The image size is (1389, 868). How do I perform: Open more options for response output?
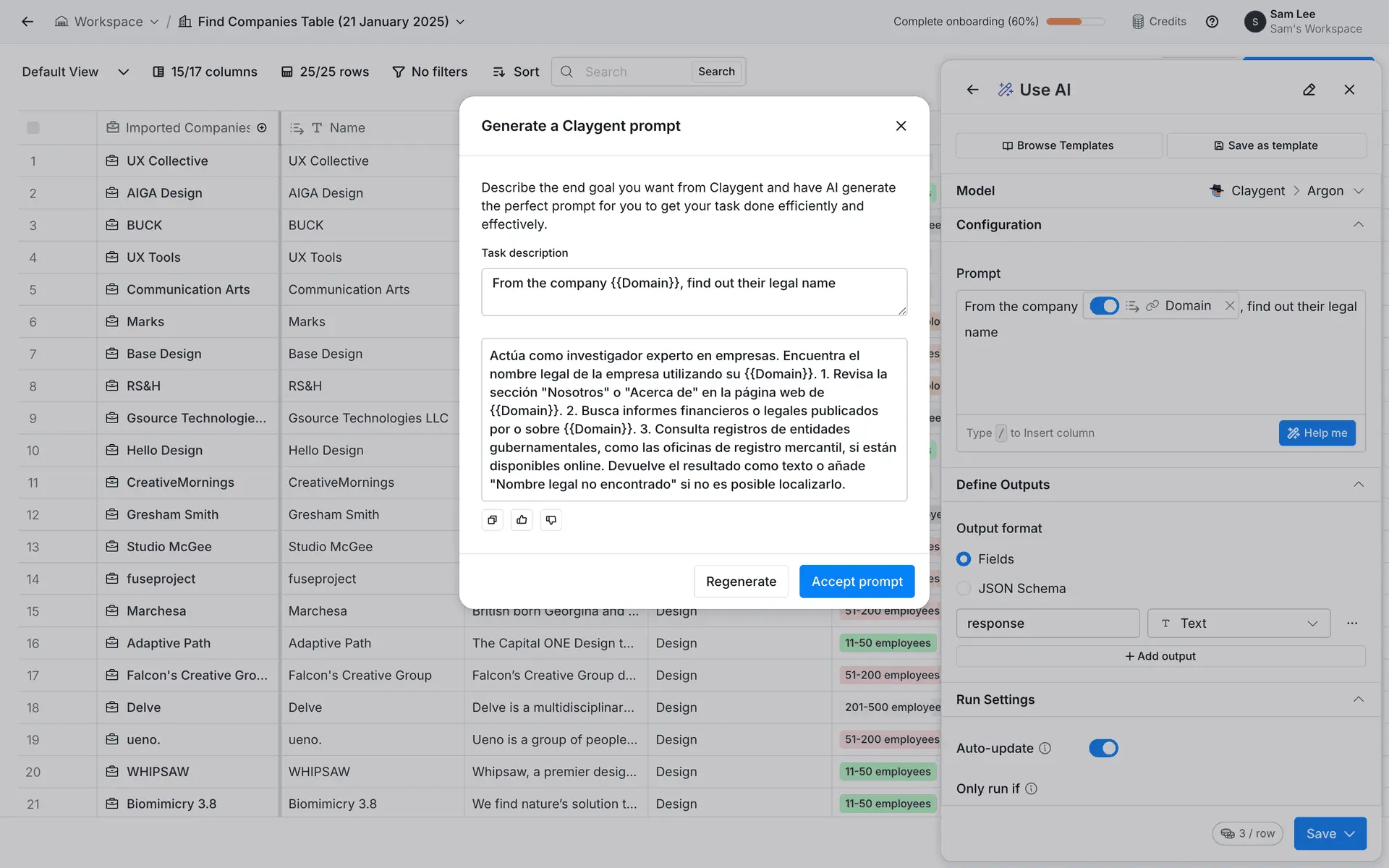point(1351,624)
